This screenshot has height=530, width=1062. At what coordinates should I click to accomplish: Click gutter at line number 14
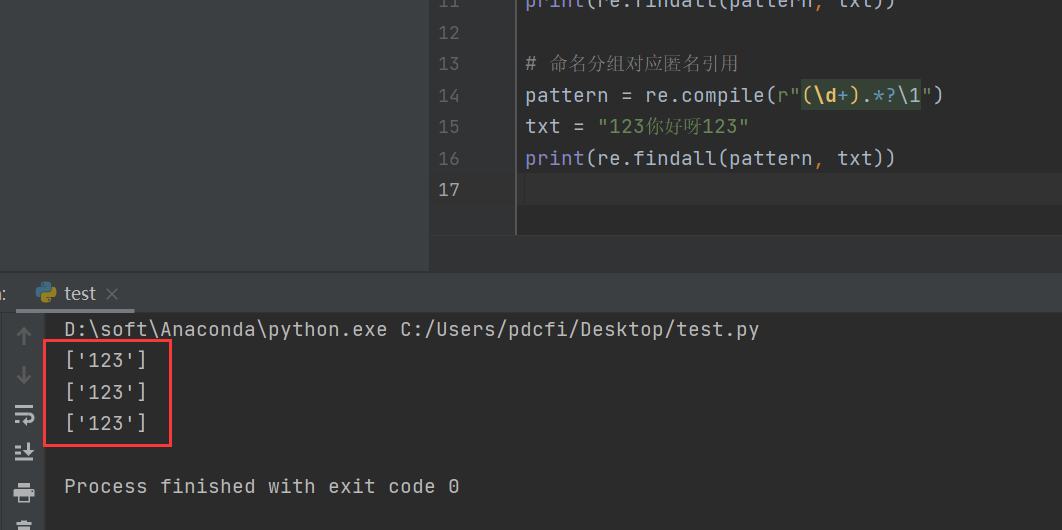pos(448,95)
